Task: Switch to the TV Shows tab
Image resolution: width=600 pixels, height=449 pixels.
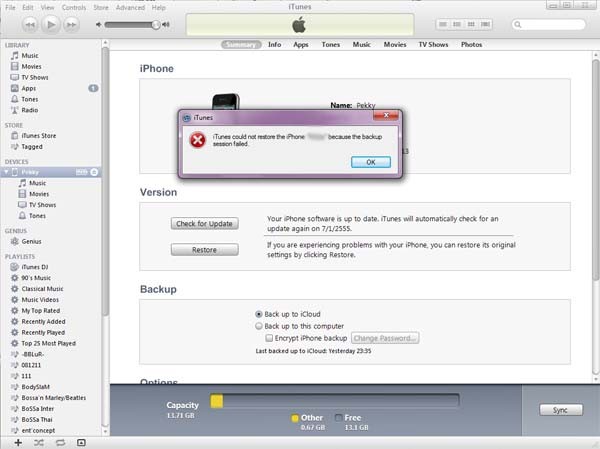Action: coord(433,45)
